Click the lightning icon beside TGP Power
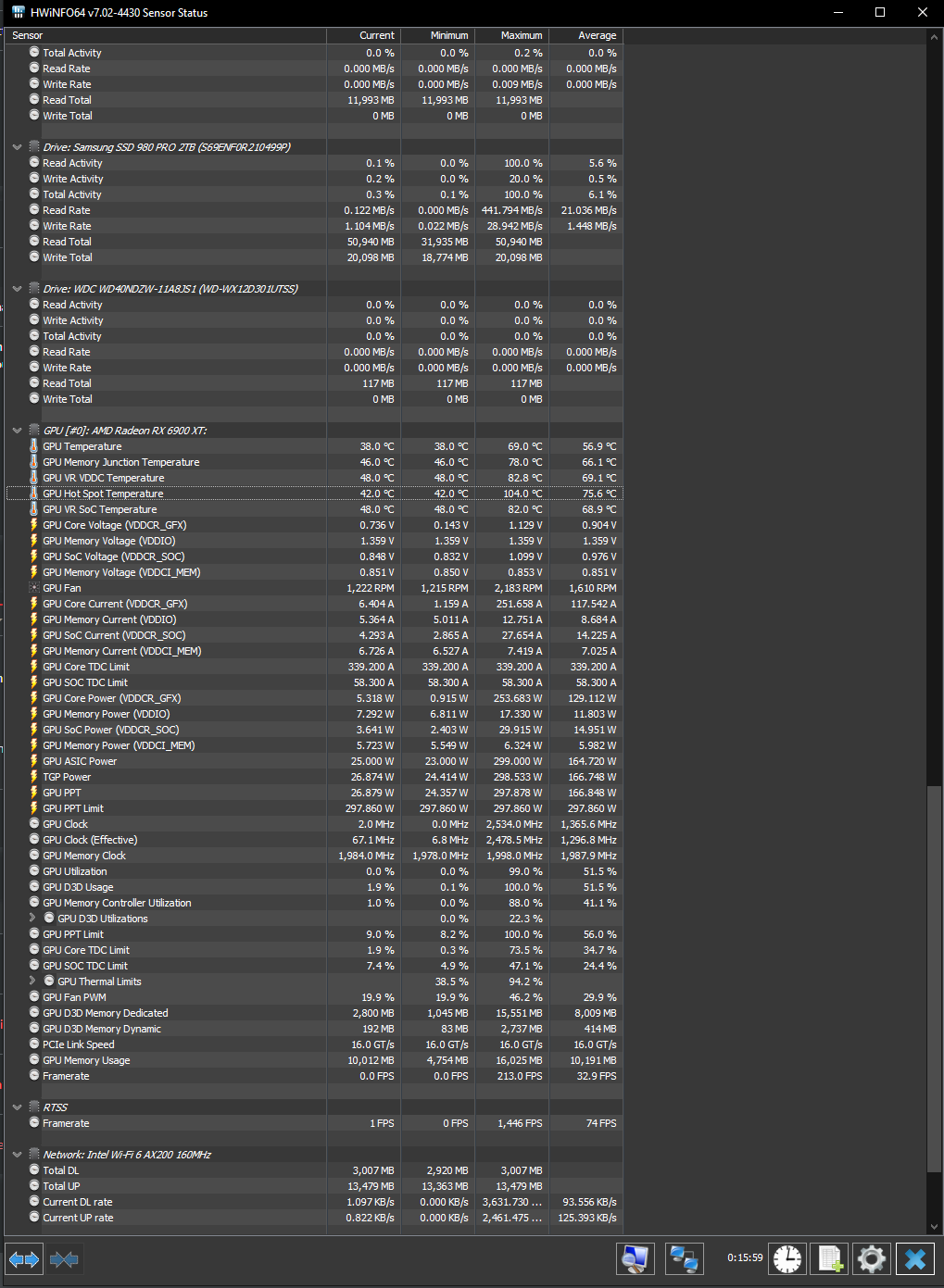944x1288 pixels. (34, 777)
